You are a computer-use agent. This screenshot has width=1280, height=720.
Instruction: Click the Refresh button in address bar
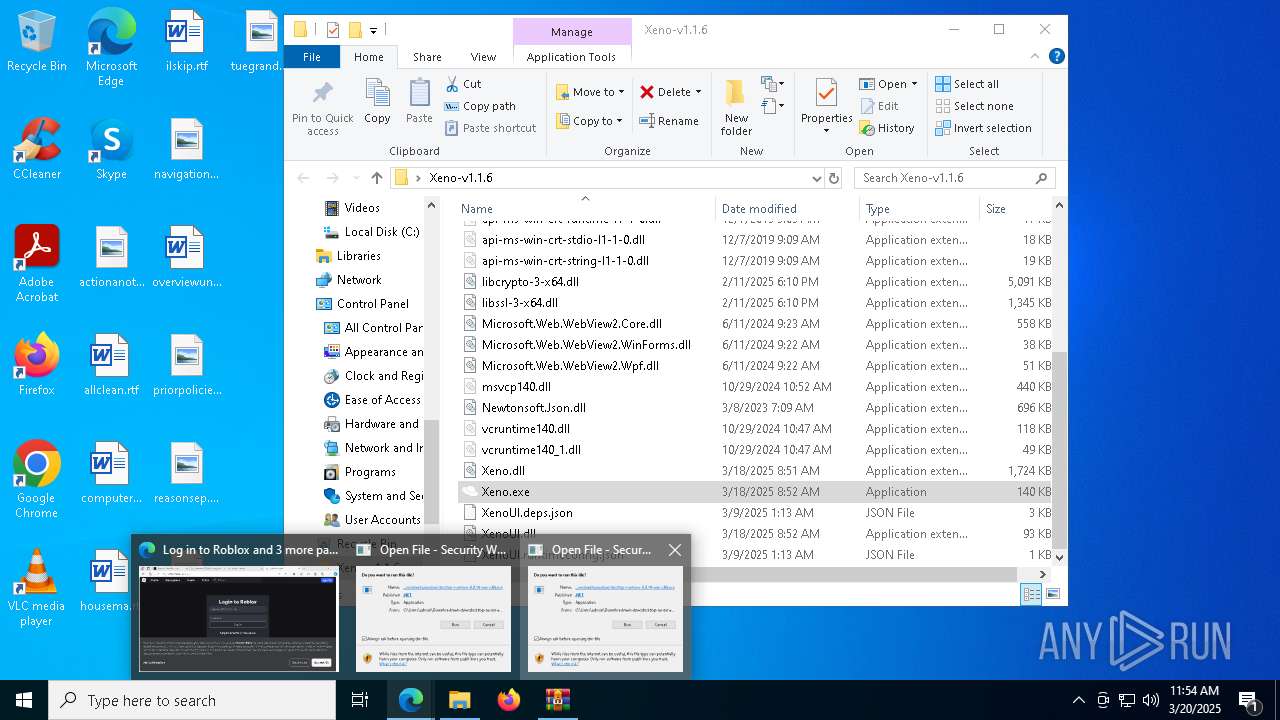834,178
